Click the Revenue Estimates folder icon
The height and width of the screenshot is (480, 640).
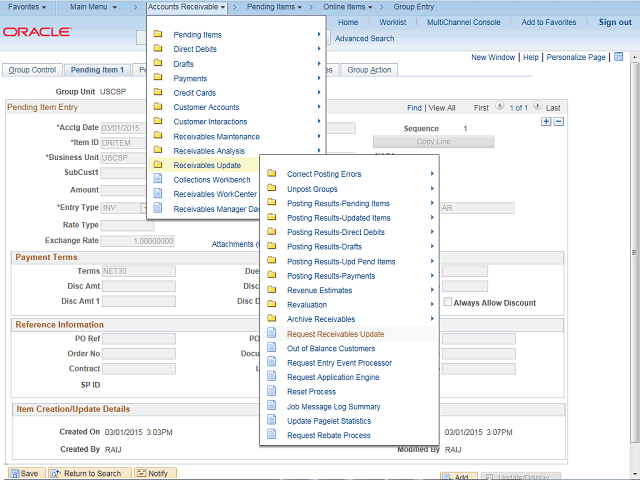tap(272, 290)
